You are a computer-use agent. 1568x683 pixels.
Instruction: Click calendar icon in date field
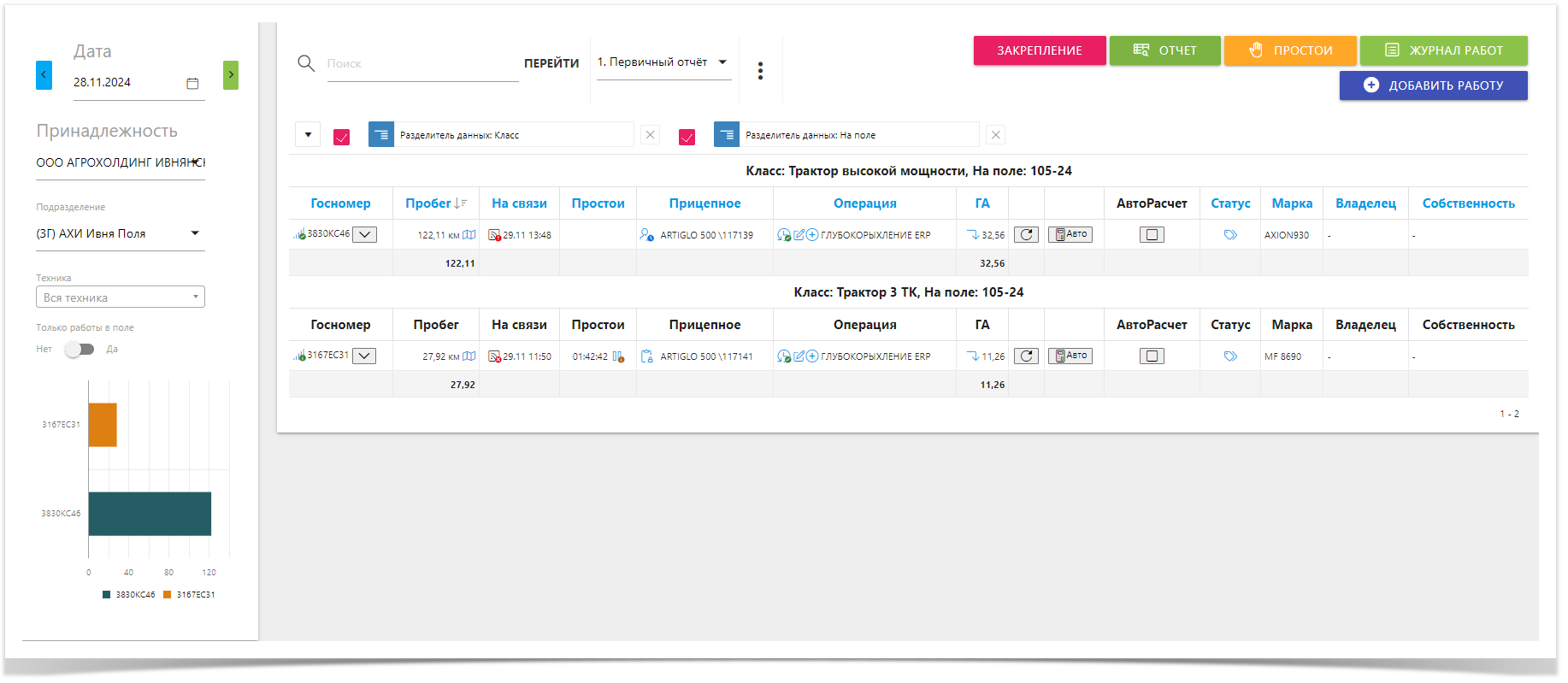[x=192, y=83]
